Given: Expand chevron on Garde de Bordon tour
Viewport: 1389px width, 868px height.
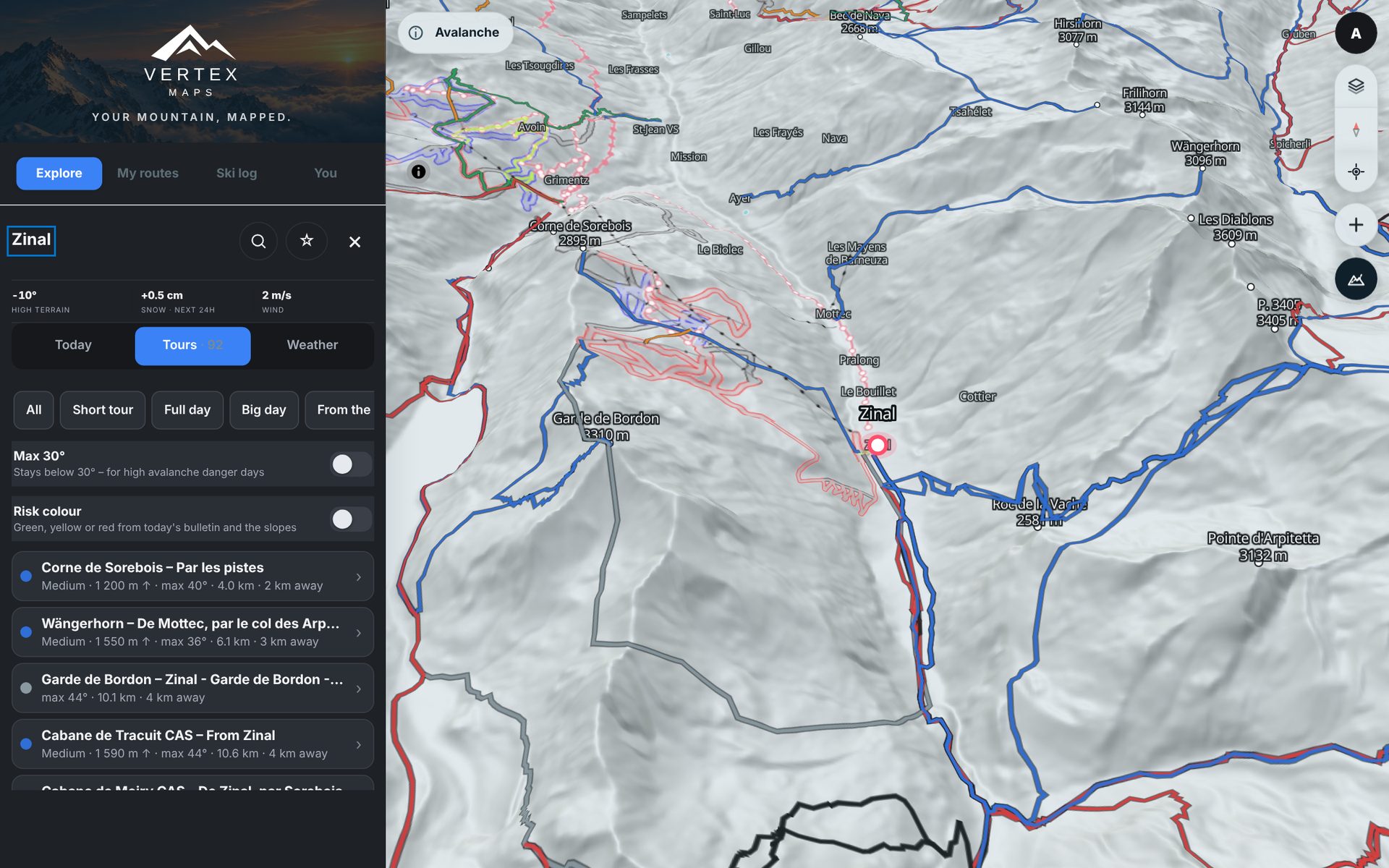Looking at the screenshot, I should click(x=359, y=689).
